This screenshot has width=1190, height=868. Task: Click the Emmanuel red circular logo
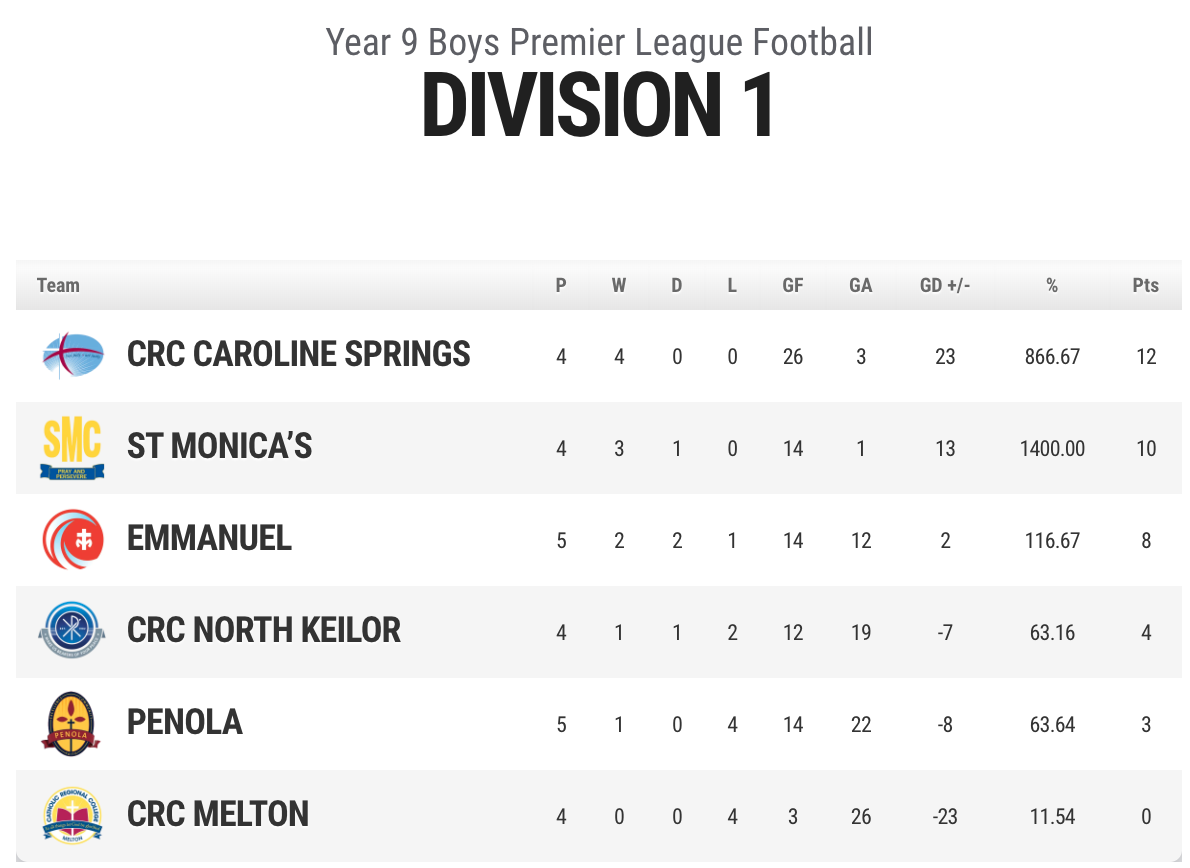(73, 540)
